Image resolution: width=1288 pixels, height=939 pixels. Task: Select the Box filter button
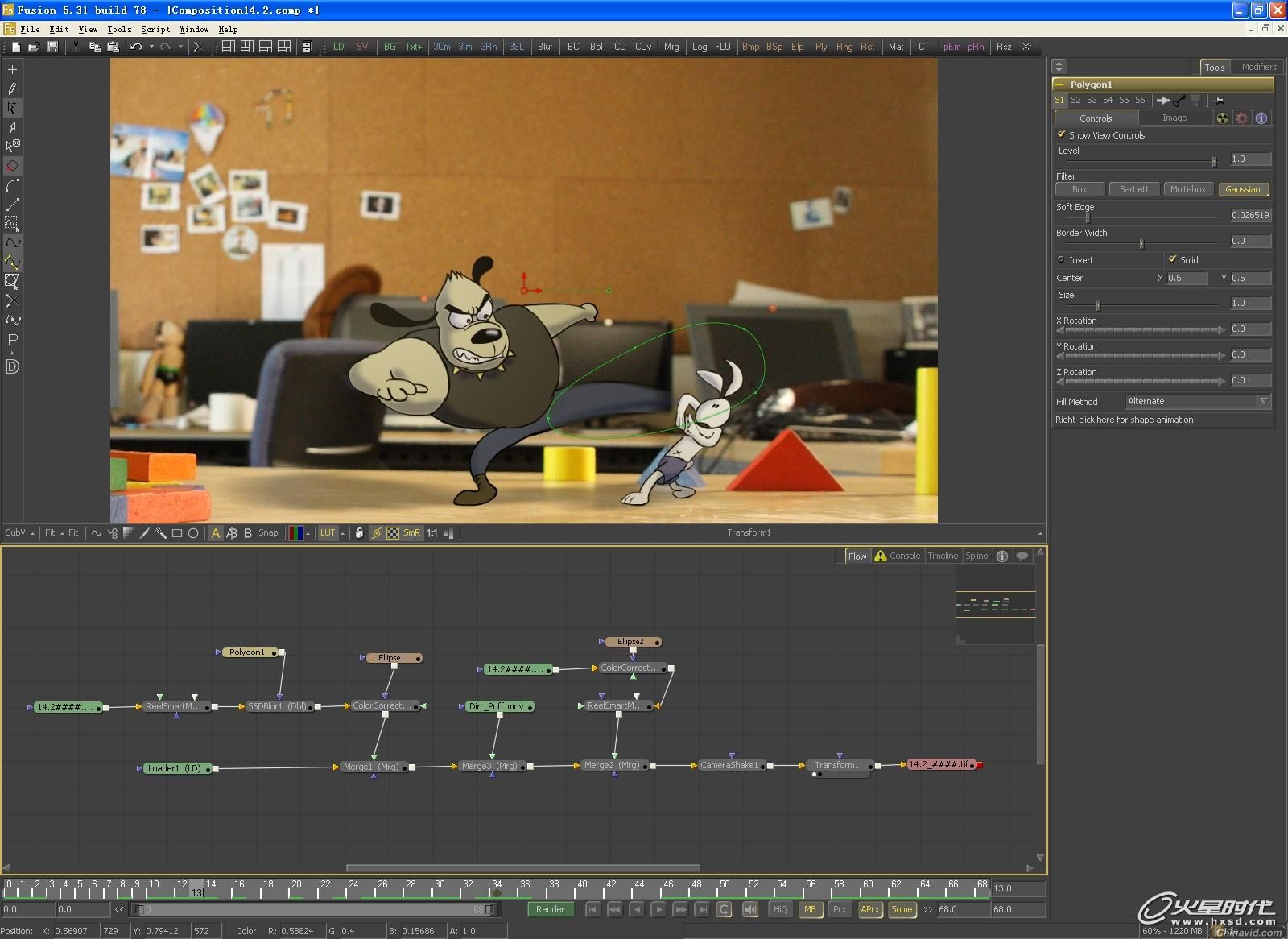(x=1080, y=189)
